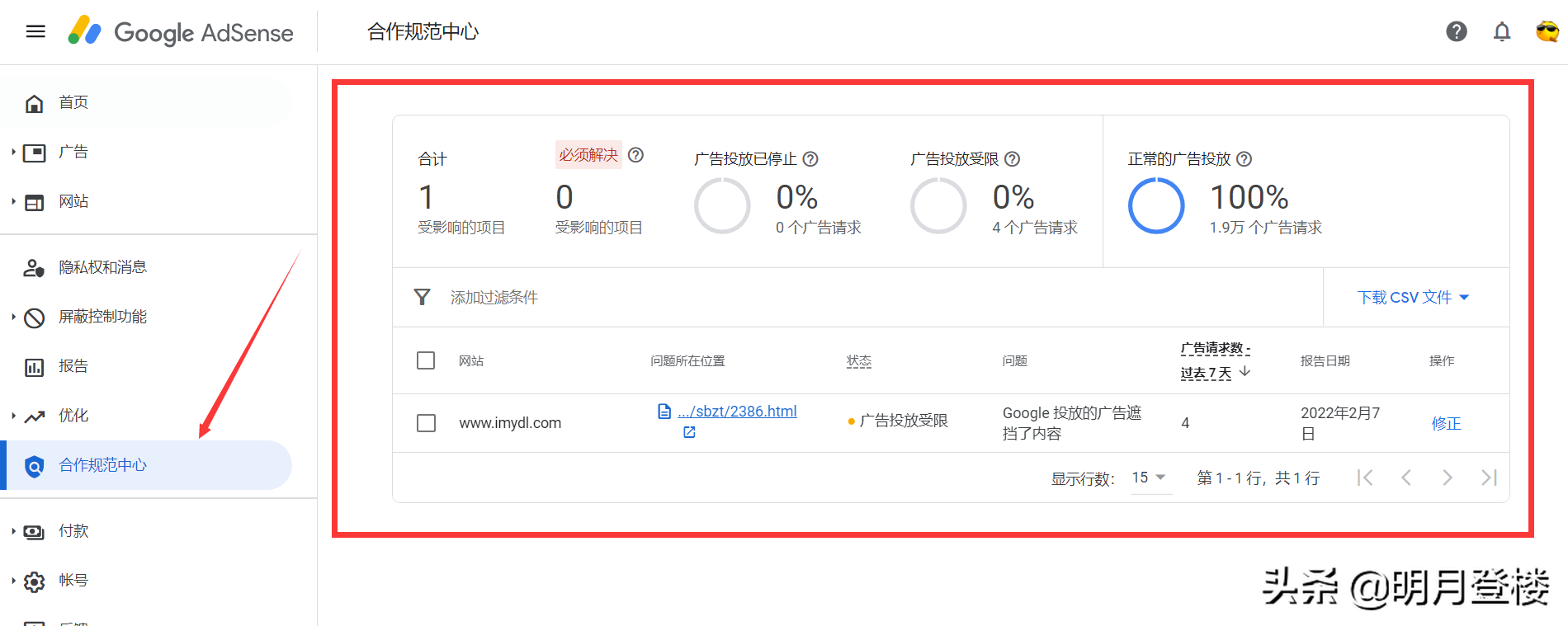This screenshot has width=1568, height=626.
Task: Click the ads icon beside 广告
Action: click(34, 153)
